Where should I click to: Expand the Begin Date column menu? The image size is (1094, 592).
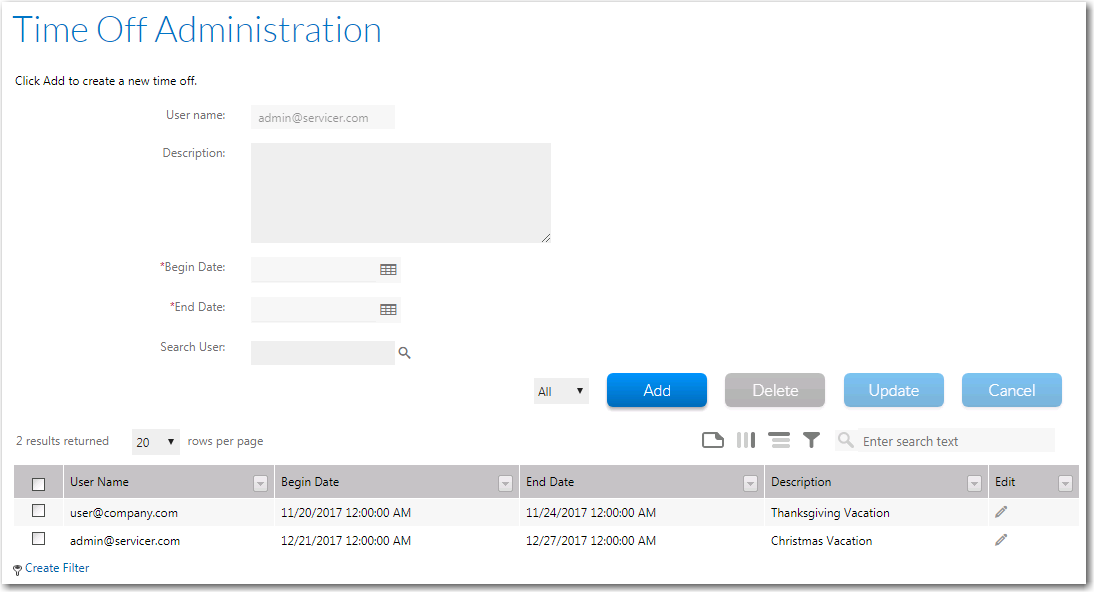505,484
